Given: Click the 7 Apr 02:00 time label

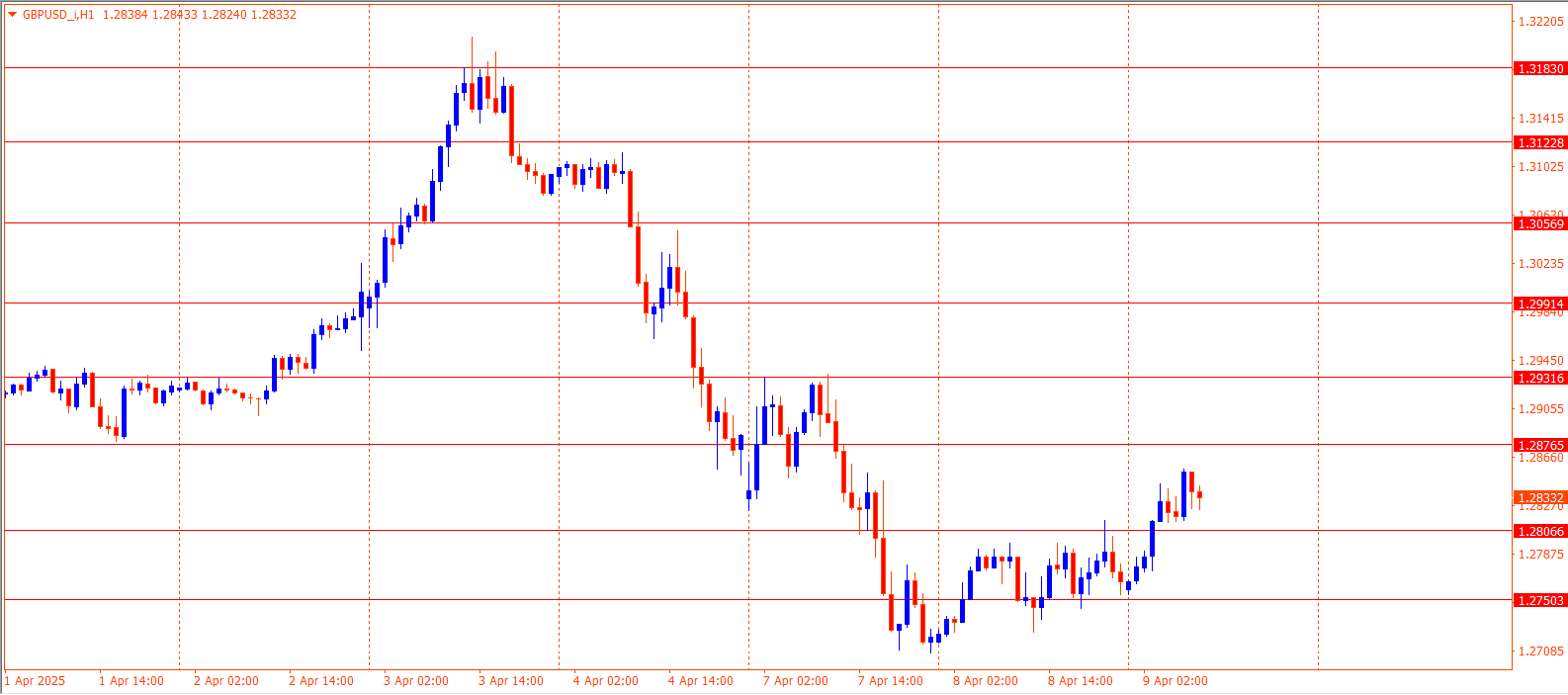Looking at the screenshot, I should [x=796, y=680].
